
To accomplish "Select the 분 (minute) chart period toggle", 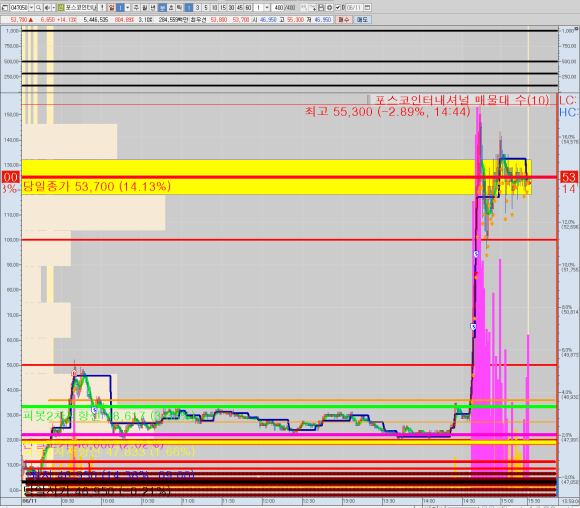I will (163, 7).
